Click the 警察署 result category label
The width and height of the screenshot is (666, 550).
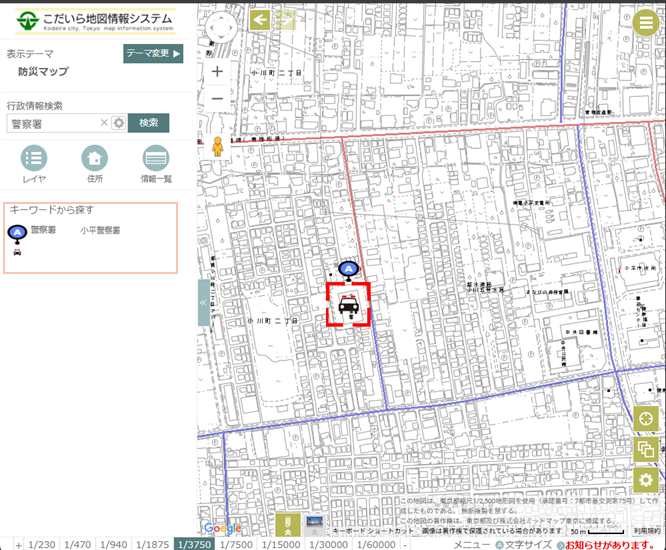click(43, 230)
